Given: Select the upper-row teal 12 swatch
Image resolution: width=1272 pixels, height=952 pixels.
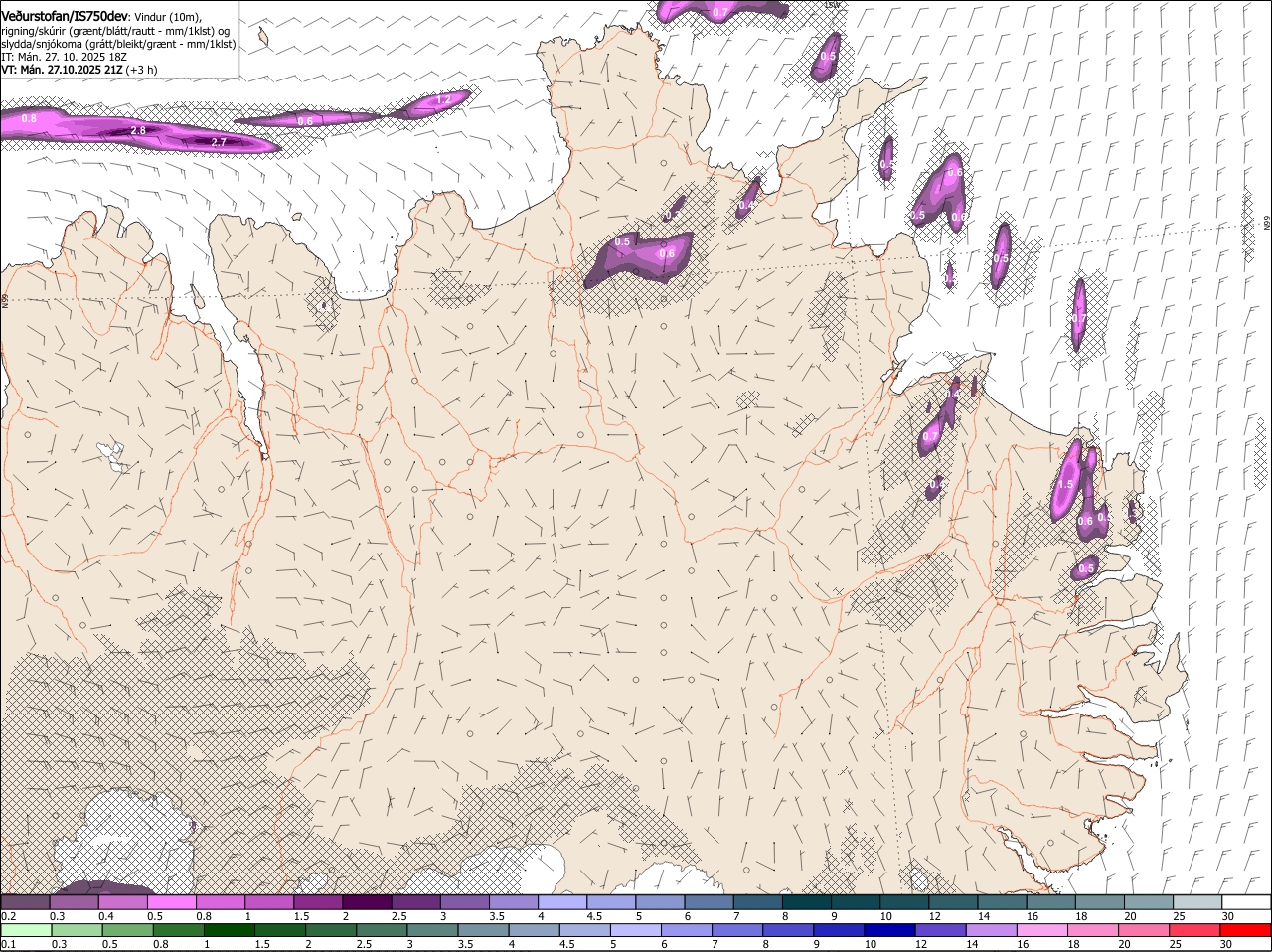Looking at the screenshot, I should pos(953,902).
